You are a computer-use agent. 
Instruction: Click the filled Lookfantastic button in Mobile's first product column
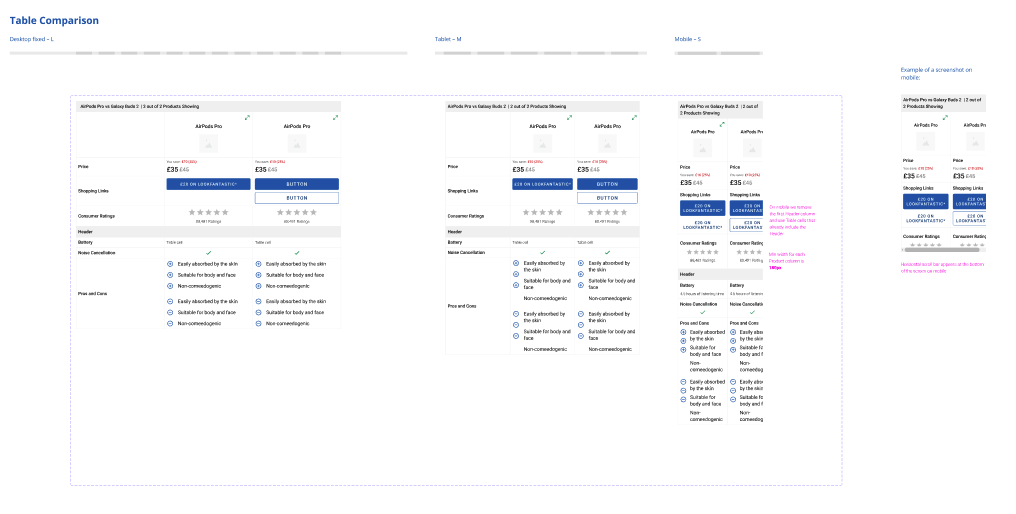coord(702,208)
